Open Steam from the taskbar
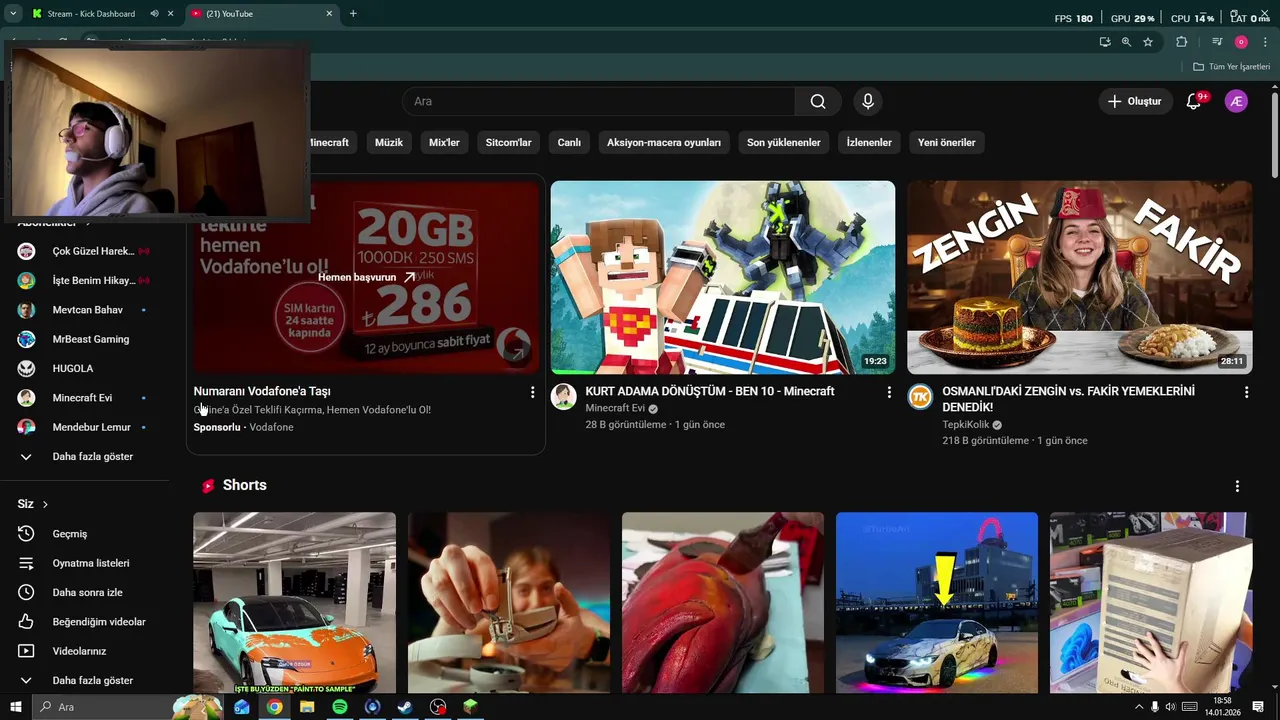This screenshot has width=1280, height=720. (405, 707)
